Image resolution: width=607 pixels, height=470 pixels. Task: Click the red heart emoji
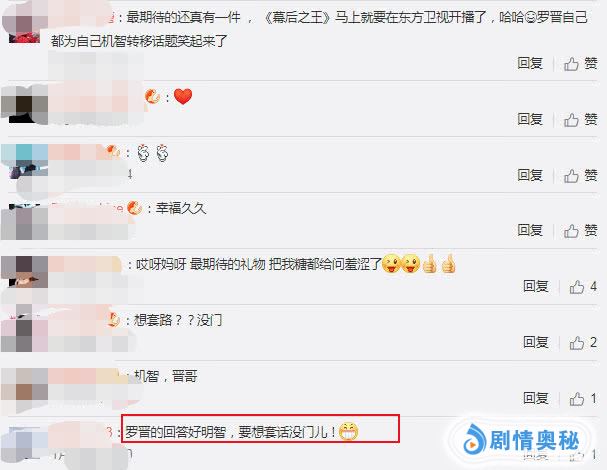coord(183,96)
